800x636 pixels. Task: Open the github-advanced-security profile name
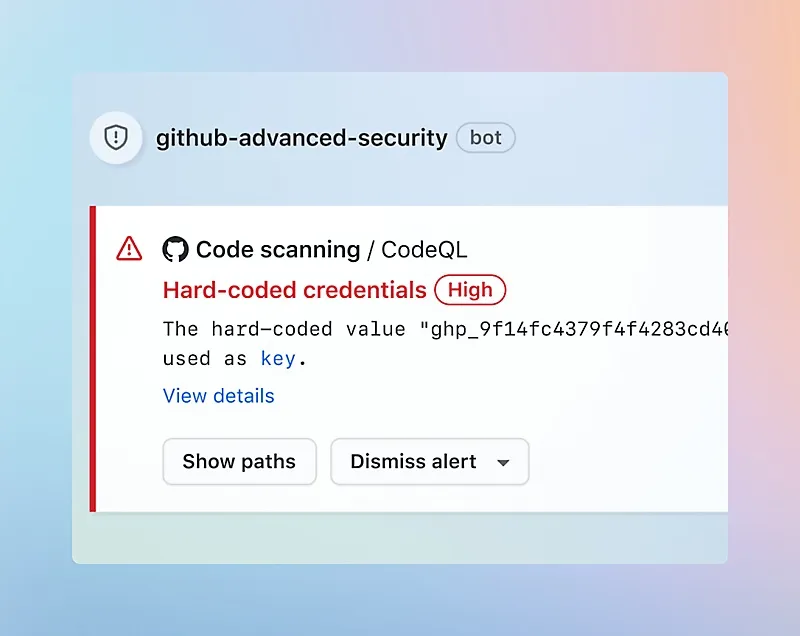(301, 138)
